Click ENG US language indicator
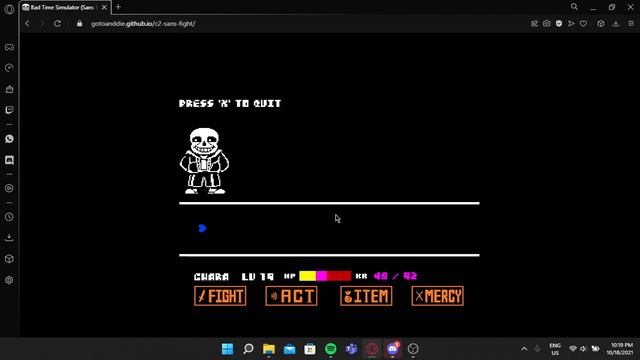The width and height of the screenshot is (640, 360). [x=555, y=349]
